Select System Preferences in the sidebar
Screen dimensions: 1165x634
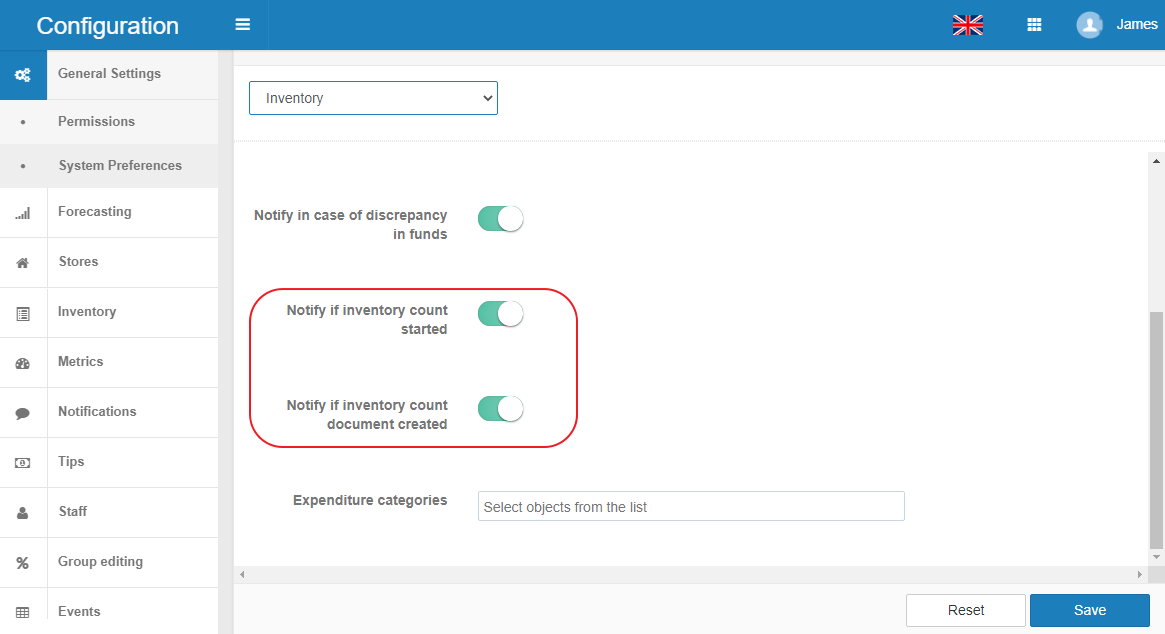pos(120,166)
